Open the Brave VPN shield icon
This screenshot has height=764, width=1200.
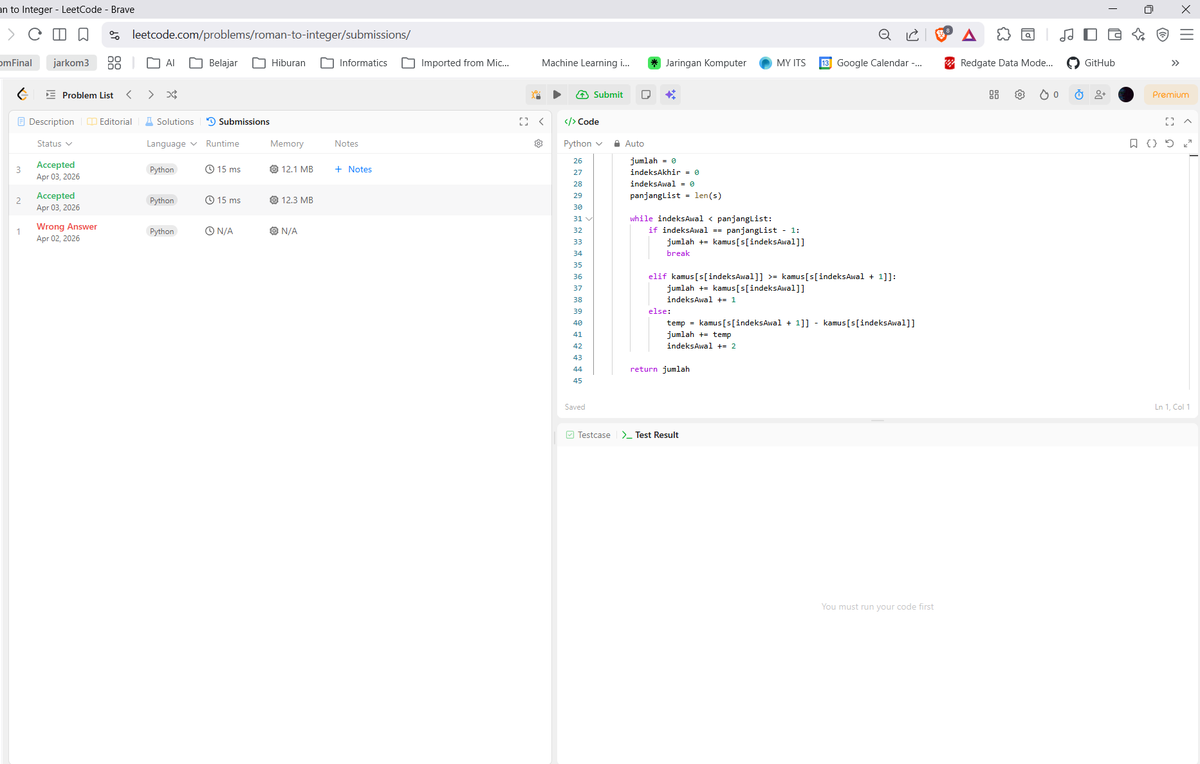click(1162, 35)
